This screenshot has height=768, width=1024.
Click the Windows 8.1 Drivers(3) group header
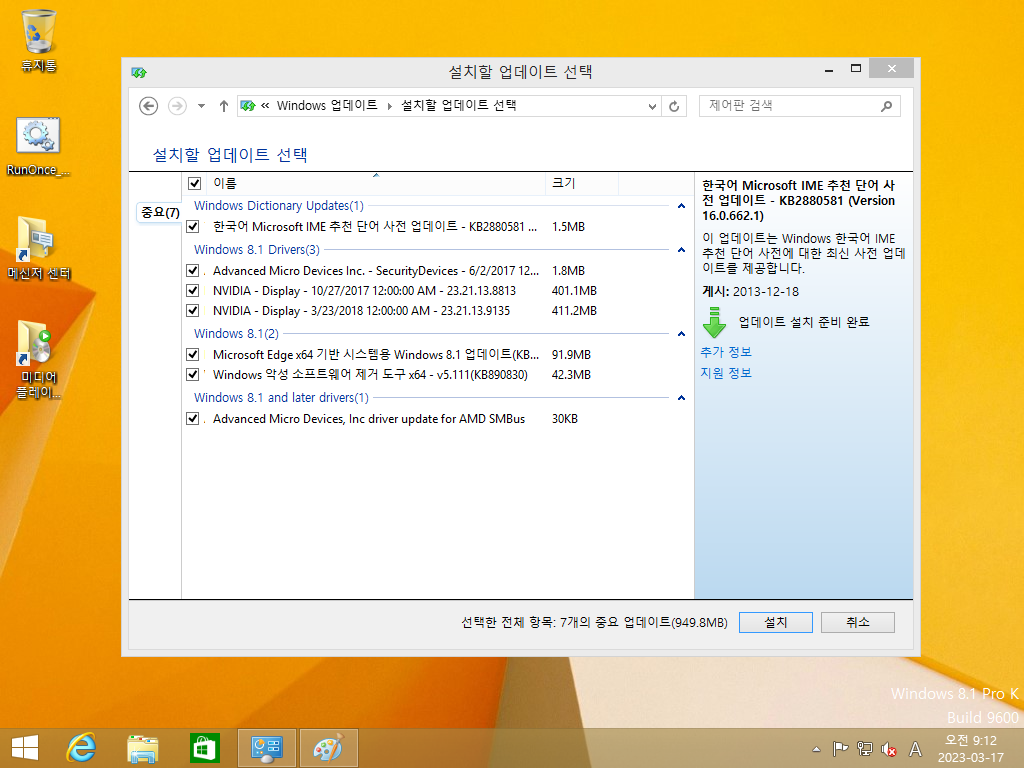pos(257,249)
